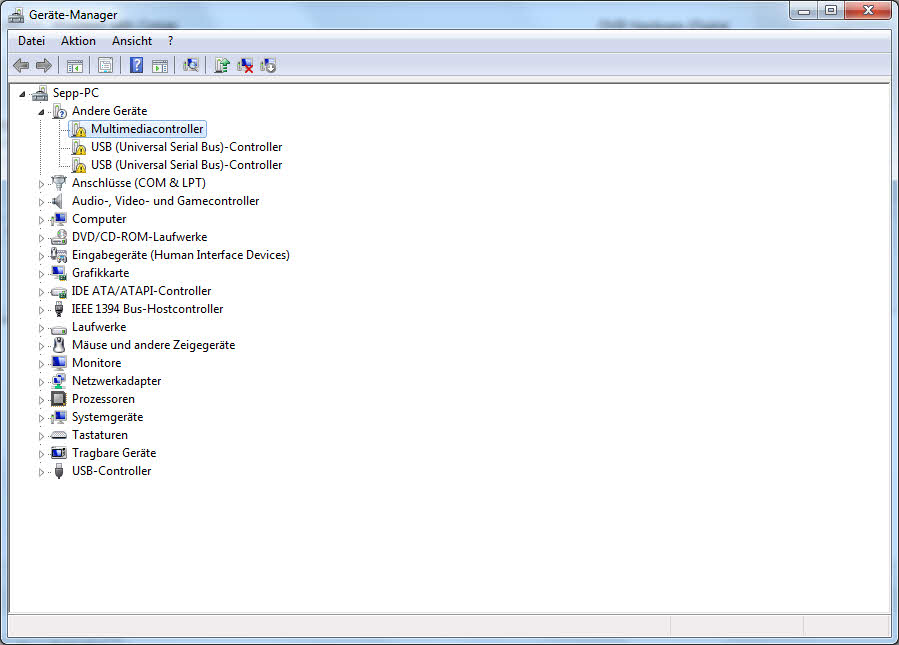Click the Multimediacontroller warning icon

pyautogui.click(x=79, y=130)
